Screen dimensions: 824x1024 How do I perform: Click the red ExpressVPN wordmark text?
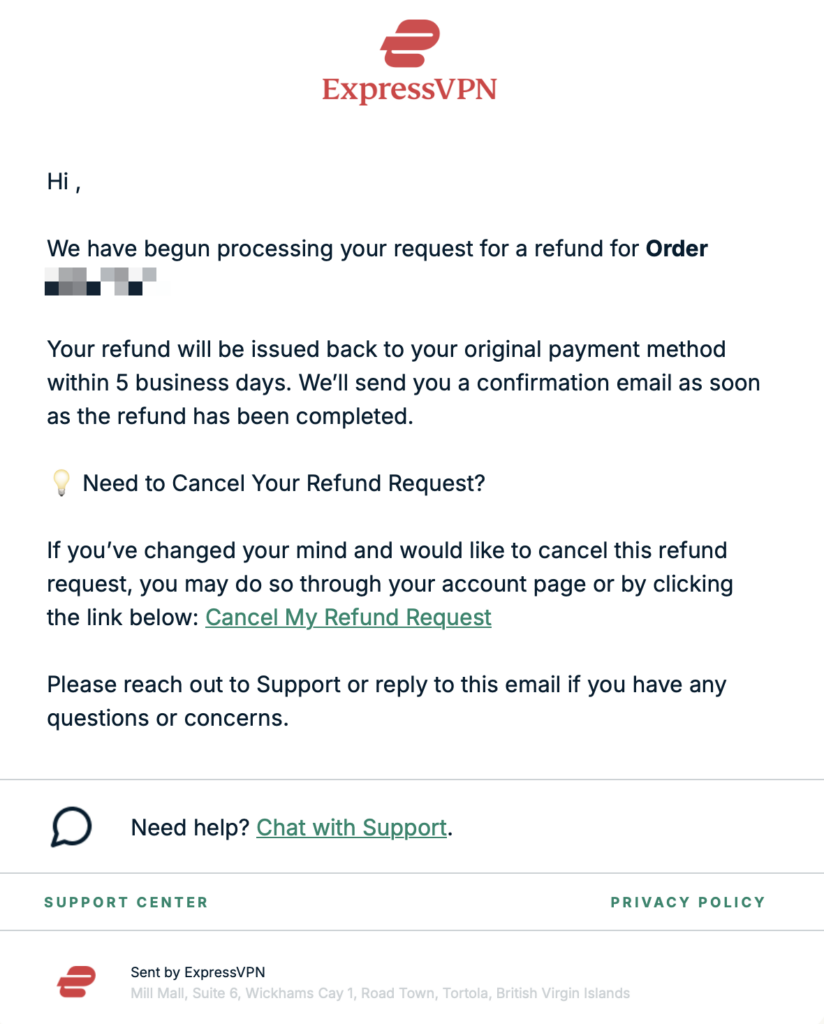pos(410,89)
